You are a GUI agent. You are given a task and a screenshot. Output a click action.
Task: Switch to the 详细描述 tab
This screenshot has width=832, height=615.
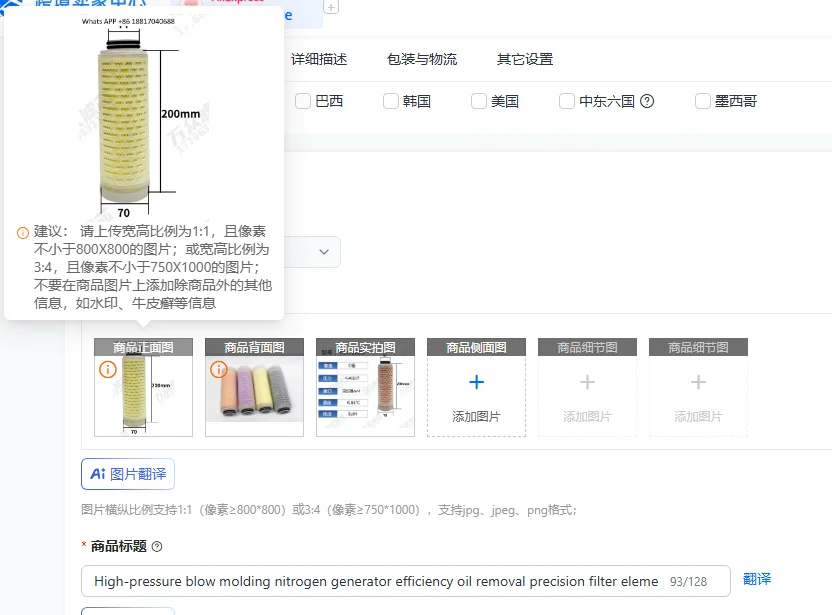tap(319, 59)
